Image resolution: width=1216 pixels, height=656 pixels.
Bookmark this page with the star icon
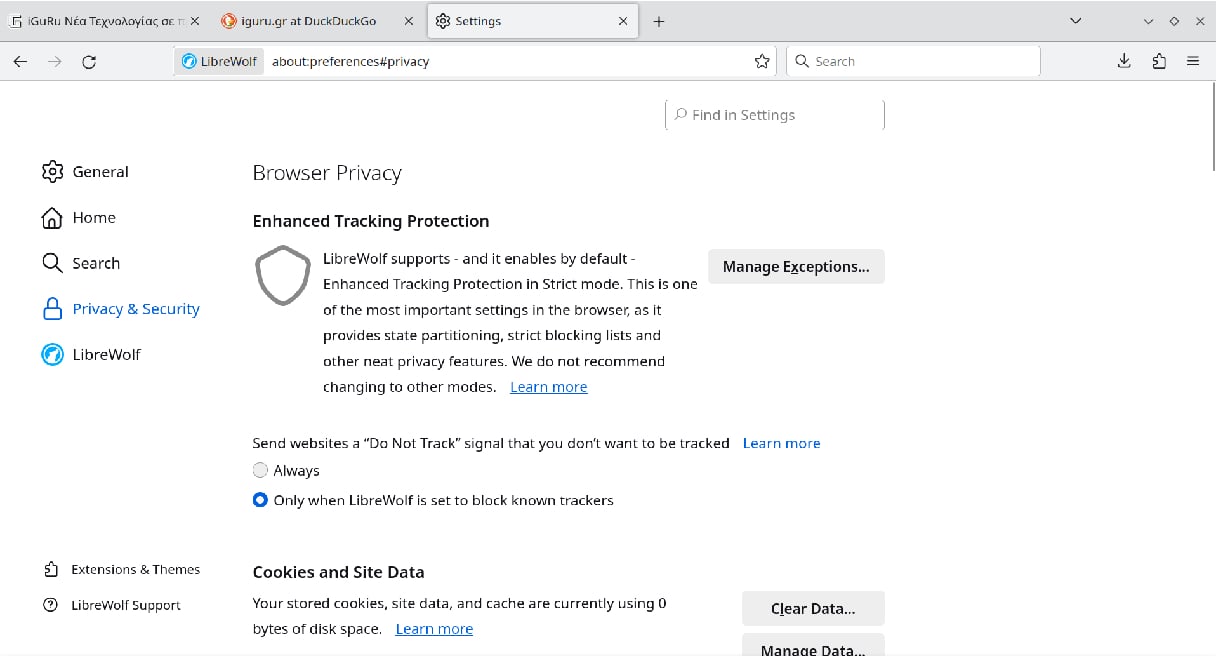coord(762,62)
